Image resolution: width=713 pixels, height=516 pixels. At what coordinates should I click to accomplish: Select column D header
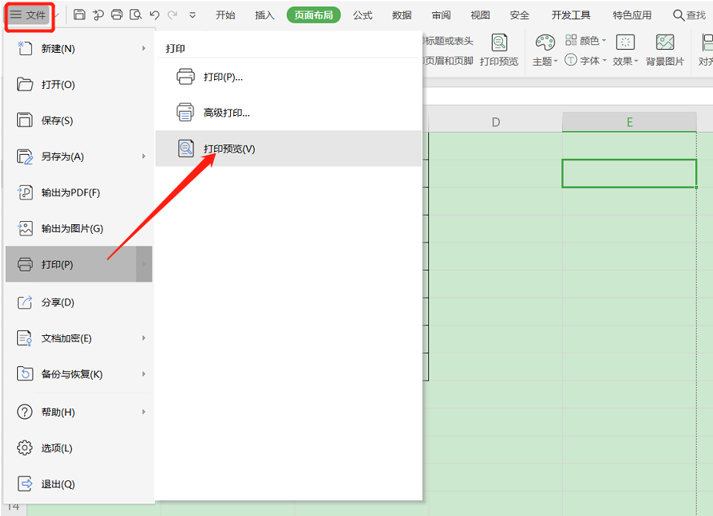point(496,122)
